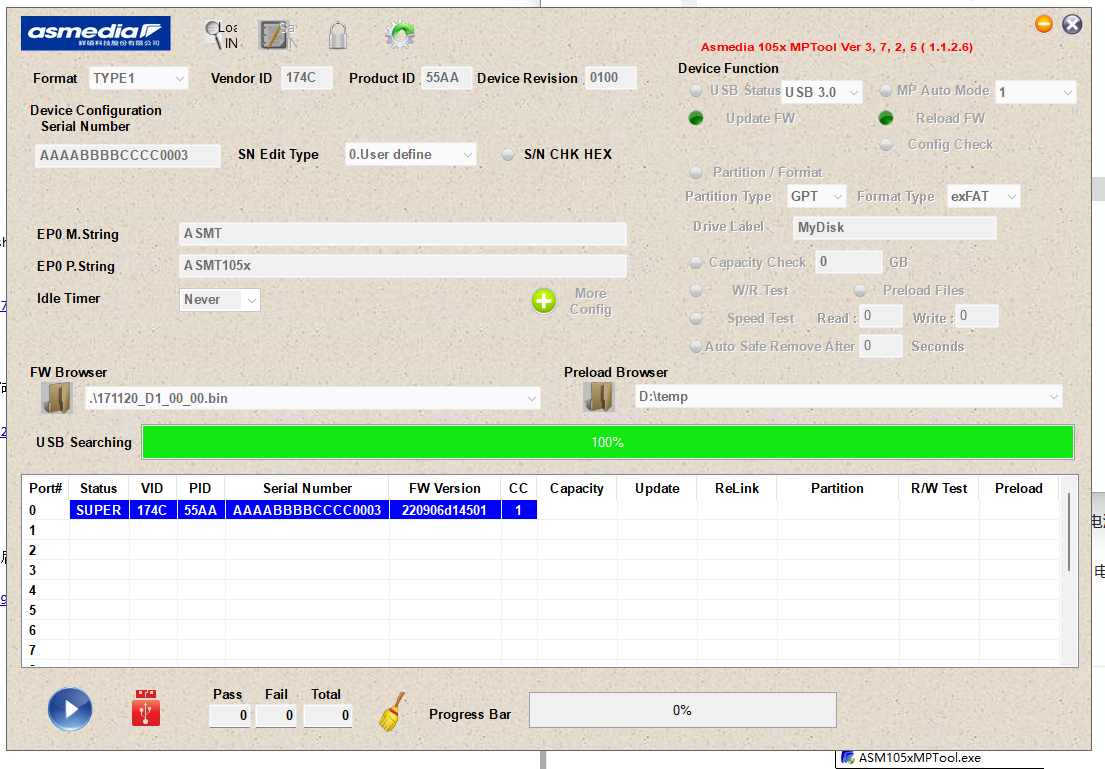Click the Vendor ID field 174C
Image resolution: width=1105 pixels, height=769 pixels.
(307, 78)
